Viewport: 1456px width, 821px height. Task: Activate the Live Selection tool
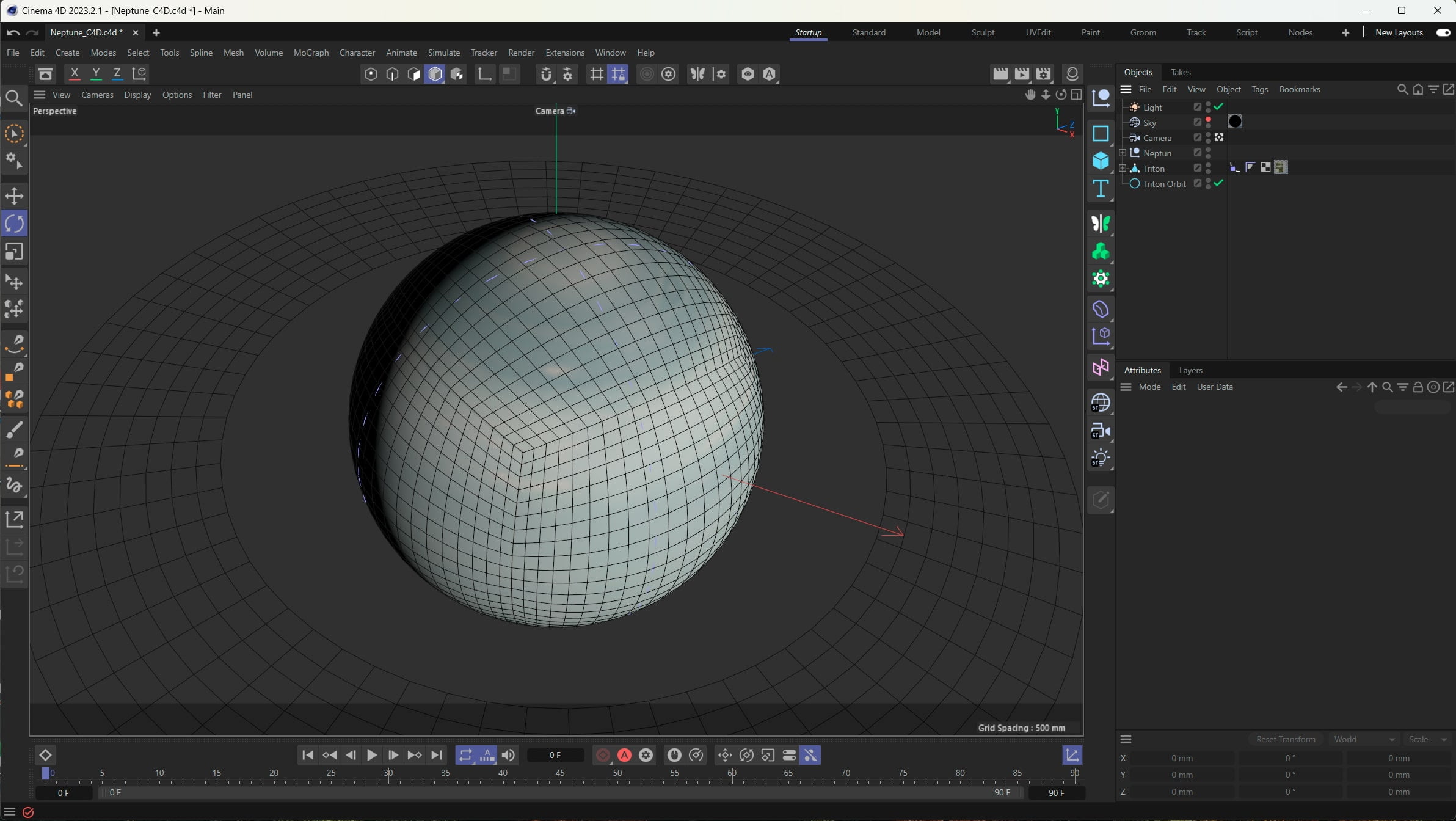pos(14,134)
